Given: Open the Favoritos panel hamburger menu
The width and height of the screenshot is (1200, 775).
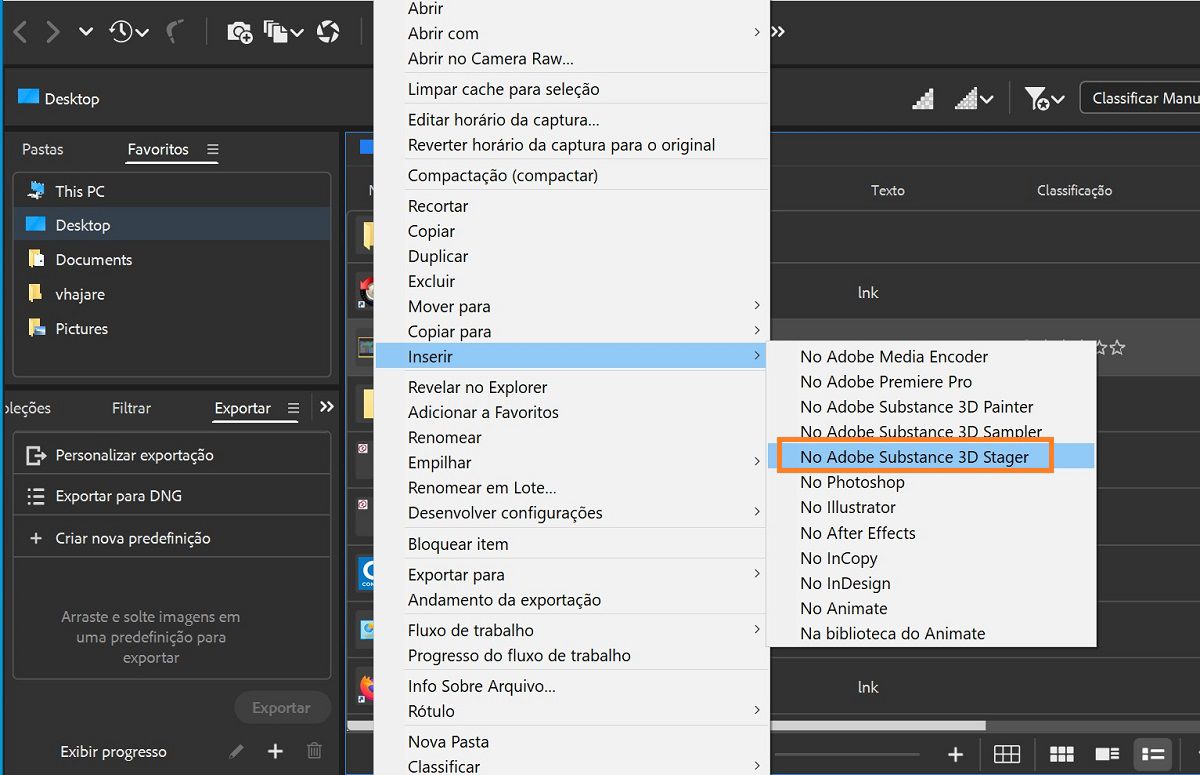Looking at the screenshot, I should pos(213,149).
